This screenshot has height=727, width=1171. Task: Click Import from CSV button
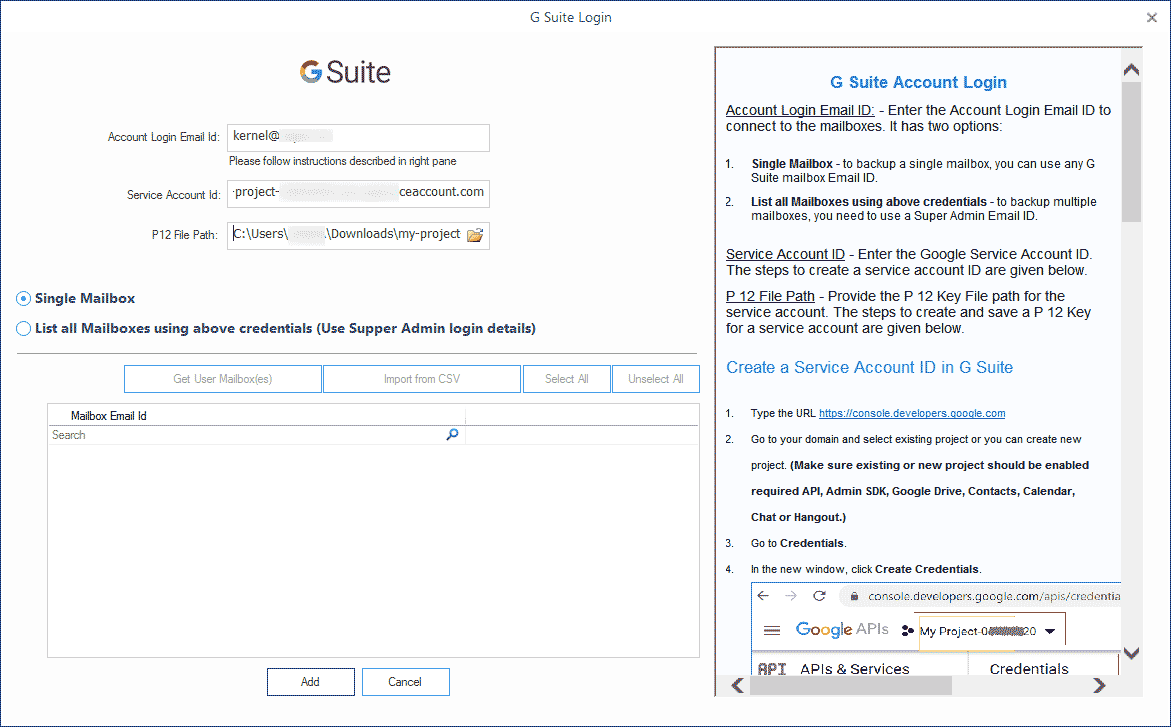click(422, 379)
